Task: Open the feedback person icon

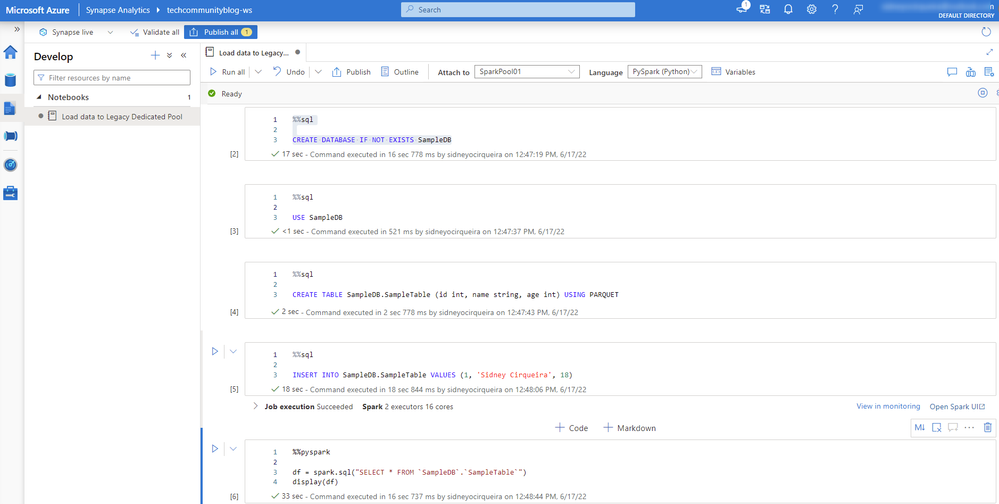Action: point(858,10)
